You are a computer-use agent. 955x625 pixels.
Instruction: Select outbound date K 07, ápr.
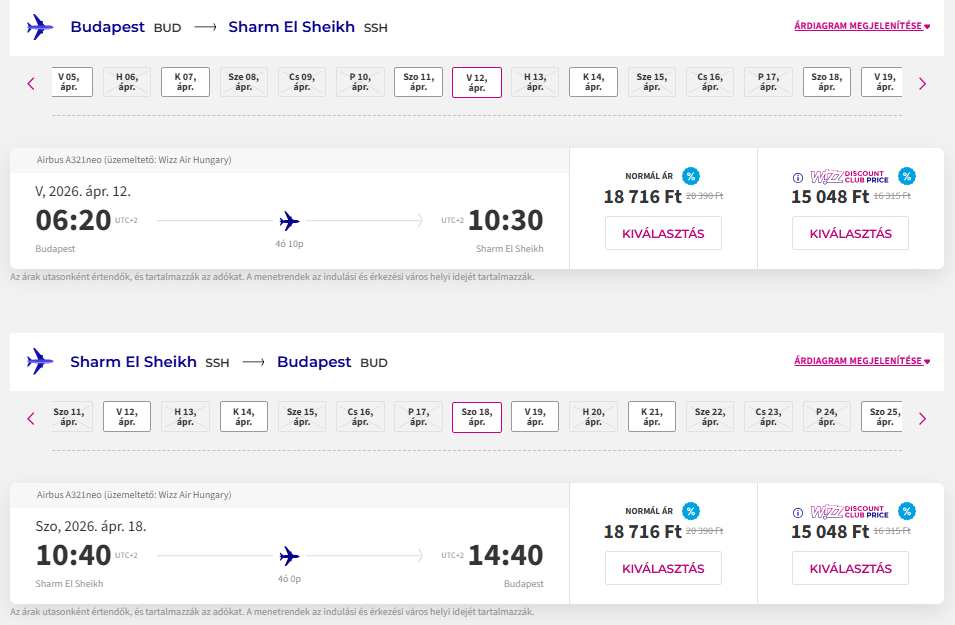pyautogui.click(x=185, y=82)
